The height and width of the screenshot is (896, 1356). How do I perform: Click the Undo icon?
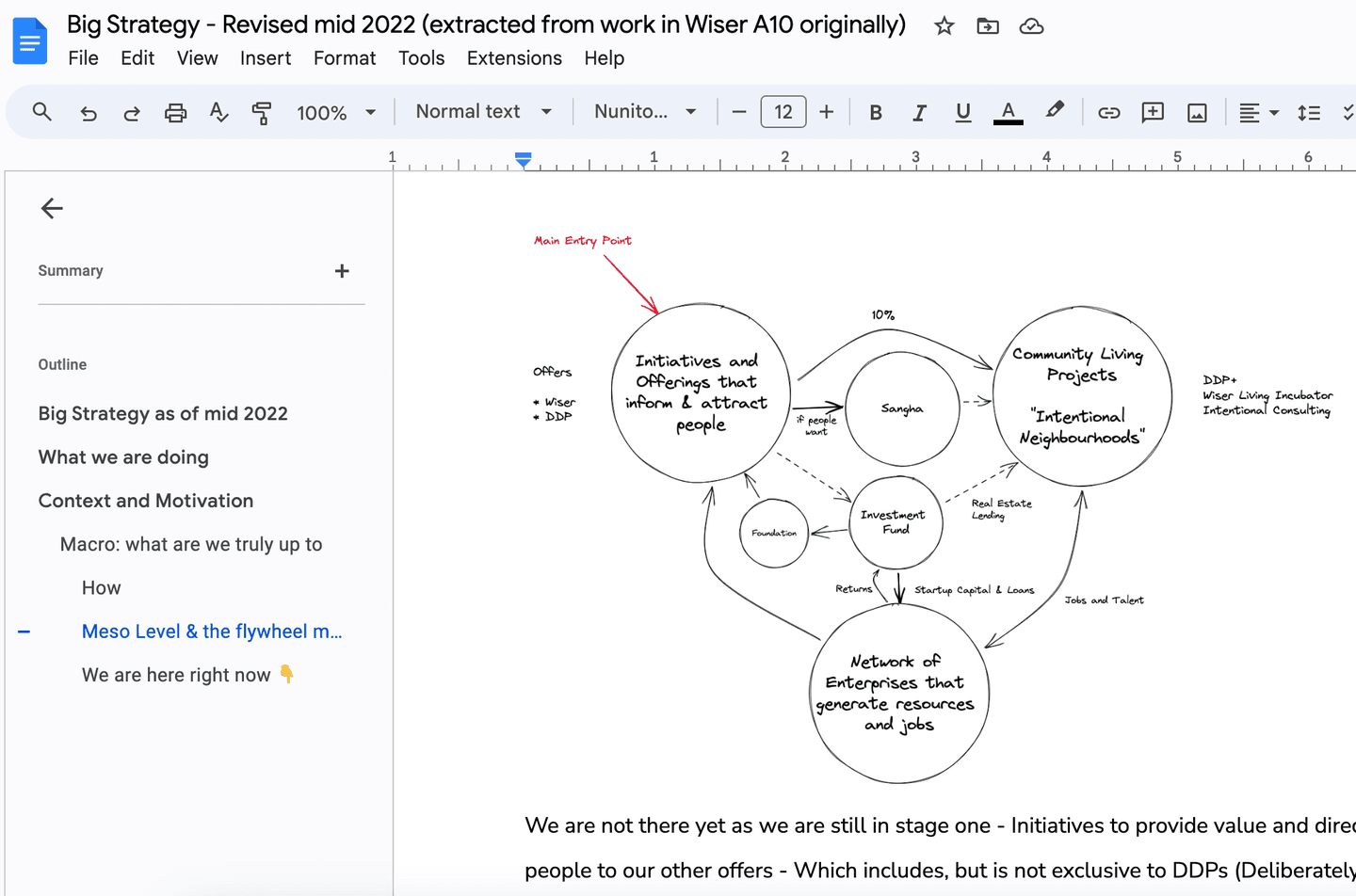click(x=88, y=111)
